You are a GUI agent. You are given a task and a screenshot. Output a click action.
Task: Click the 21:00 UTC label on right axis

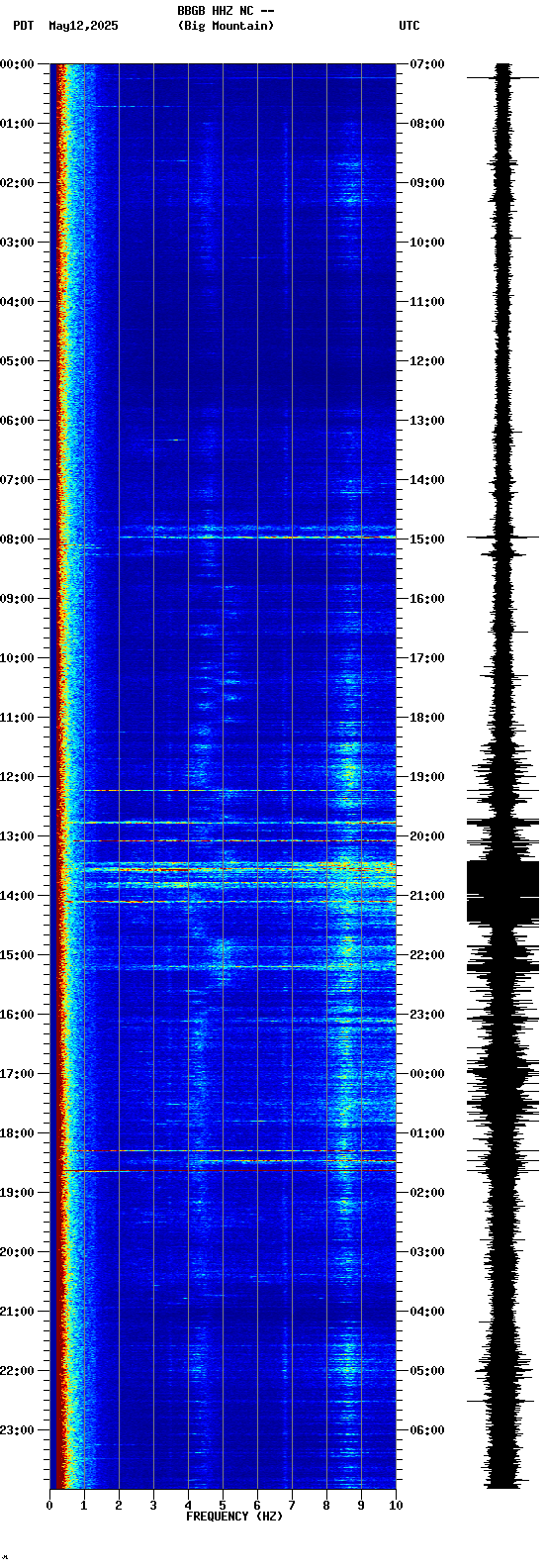(x=427, y=896)
